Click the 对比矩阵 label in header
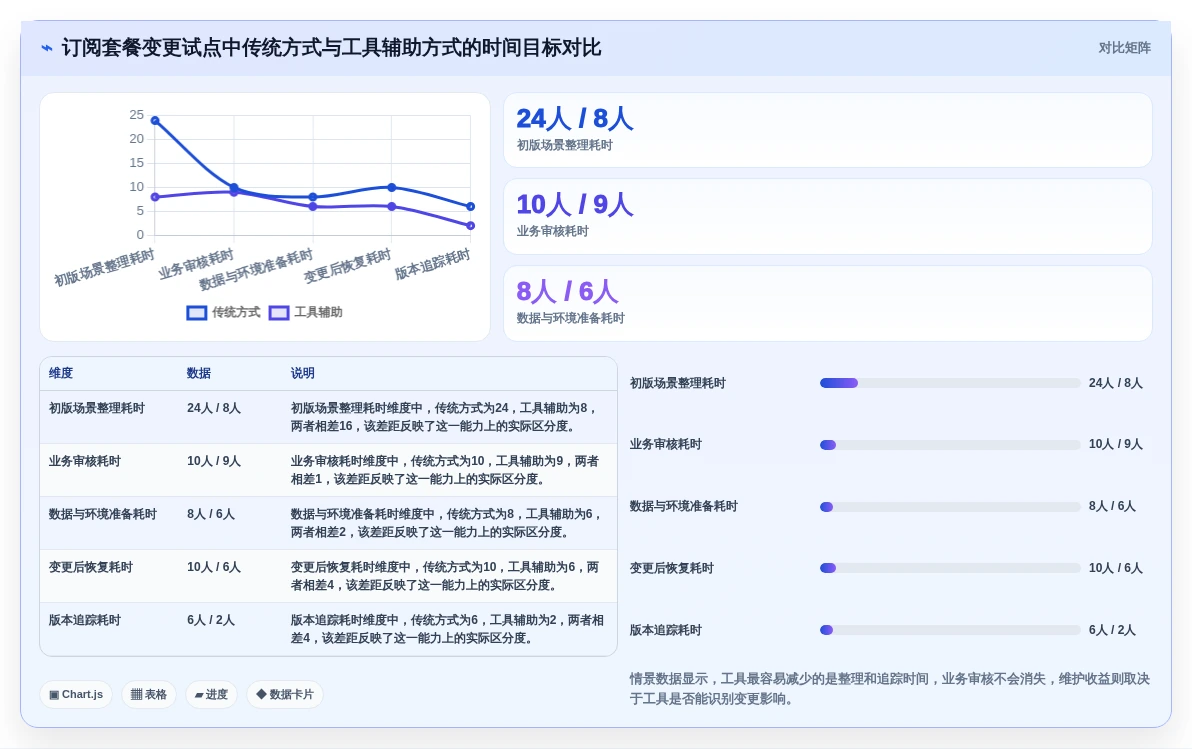This screenshot has height=749, width=1192. pos(1124,48)
